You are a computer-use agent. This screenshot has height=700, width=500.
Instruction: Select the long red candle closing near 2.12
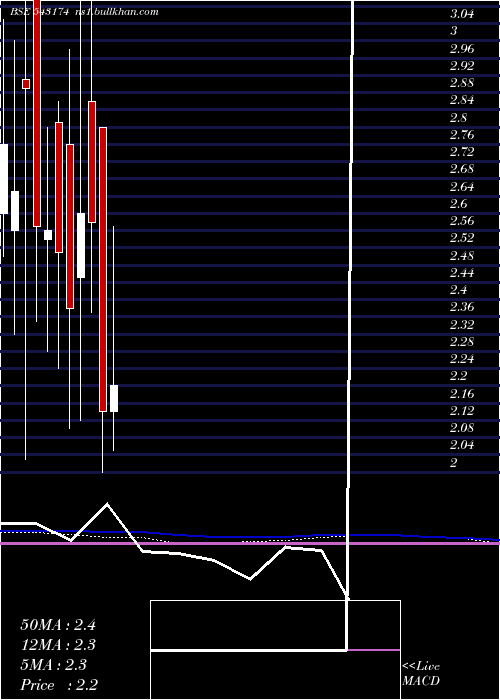[103, 269]
